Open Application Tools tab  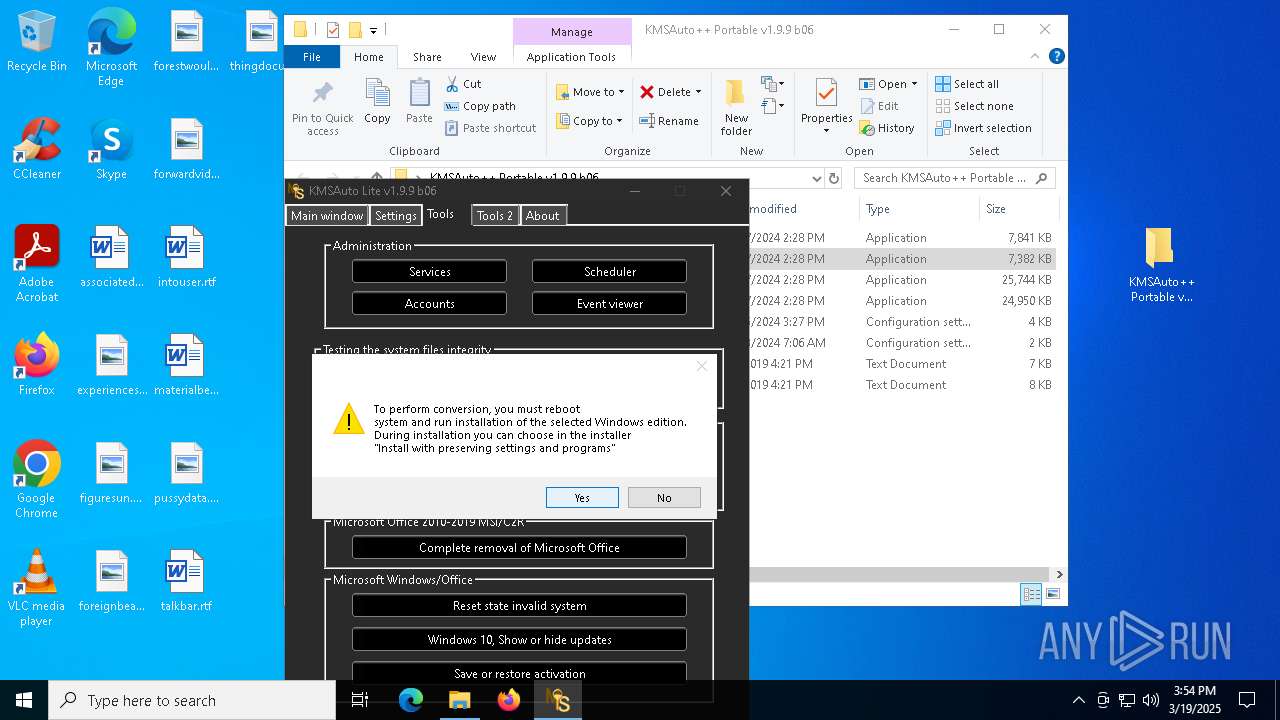click(571, 57)
